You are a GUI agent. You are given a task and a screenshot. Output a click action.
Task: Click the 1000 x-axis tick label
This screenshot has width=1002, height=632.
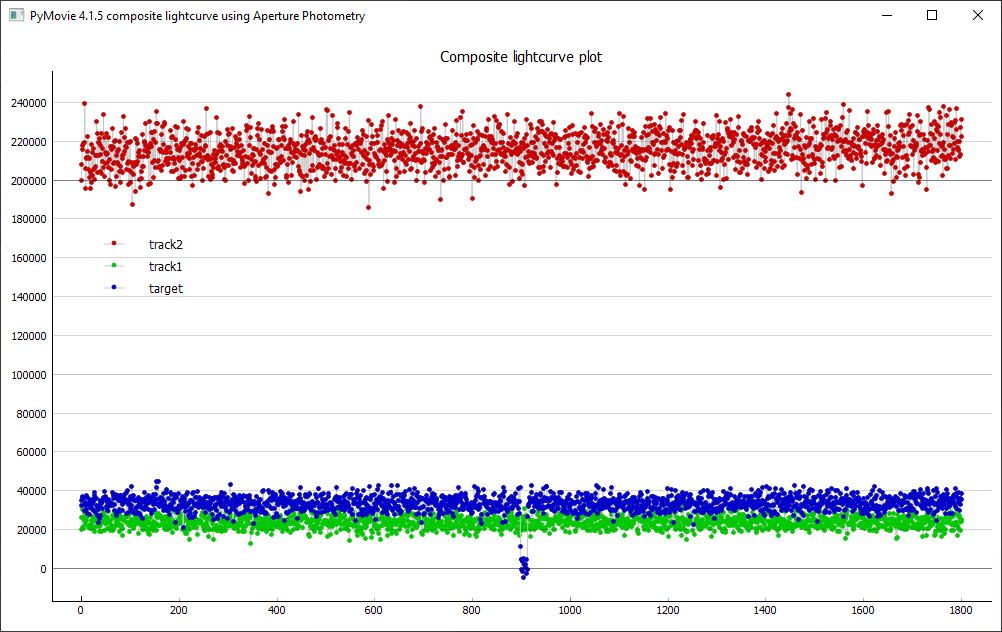pos(570,609)
